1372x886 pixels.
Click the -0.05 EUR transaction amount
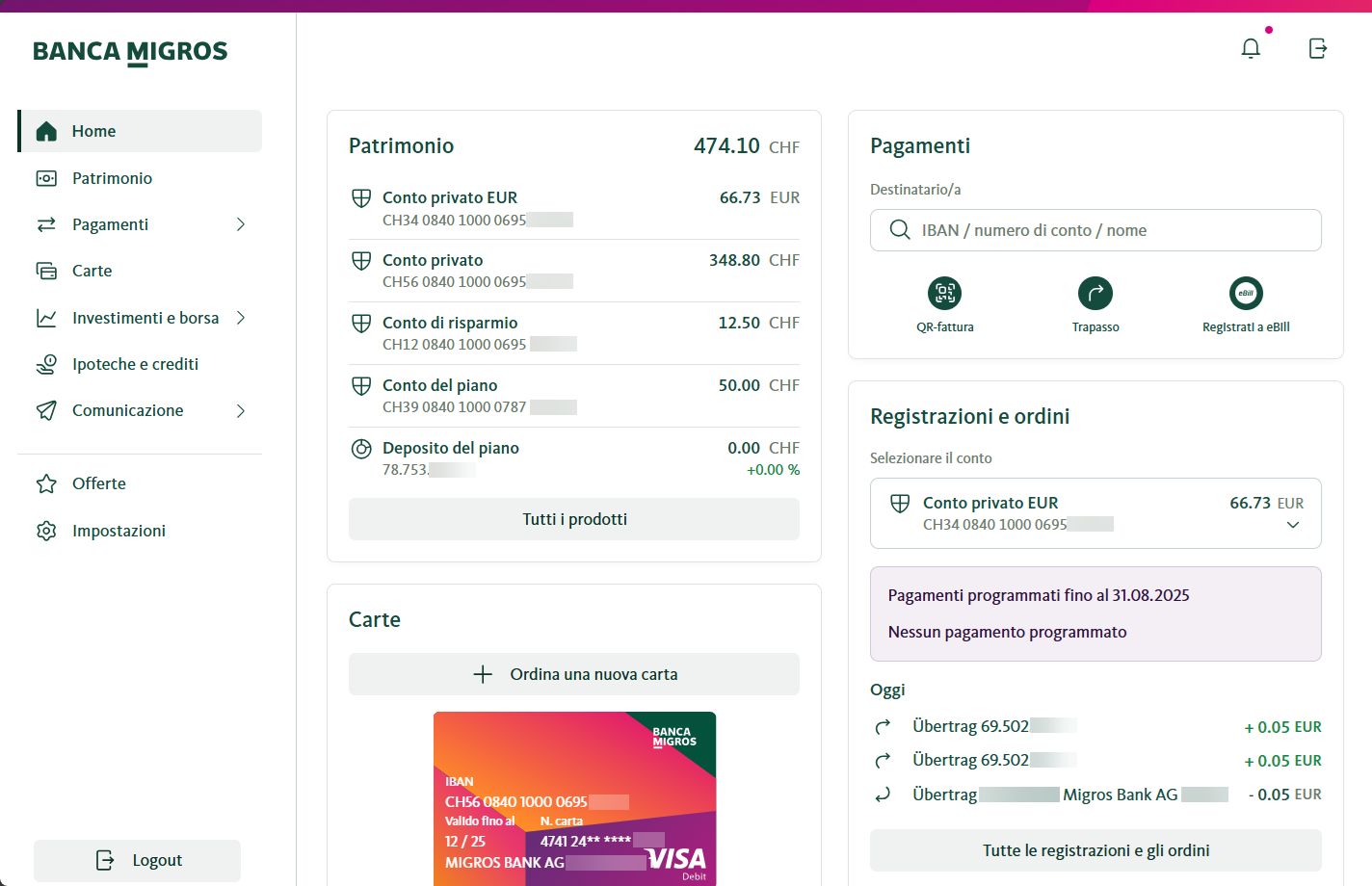coord(1284,795)
